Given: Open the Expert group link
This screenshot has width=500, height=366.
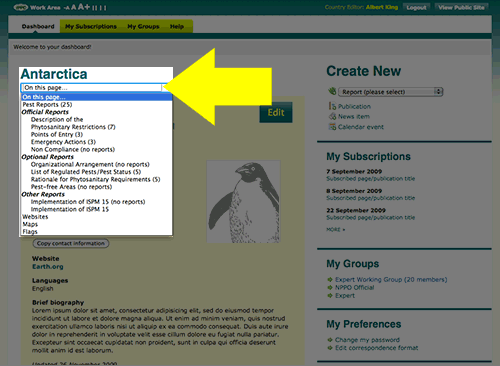Looking at the screenshot, I should pyautogui.click(x=345, y=296).
